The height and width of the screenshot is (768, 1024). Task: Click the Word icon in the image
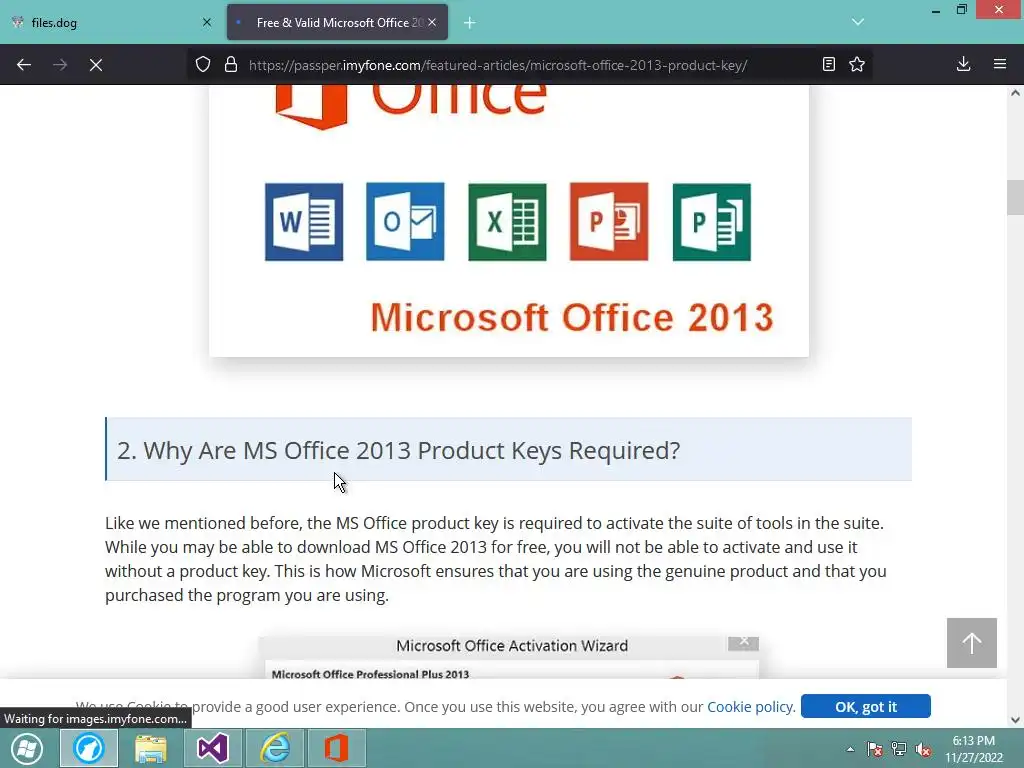point(304,222)
